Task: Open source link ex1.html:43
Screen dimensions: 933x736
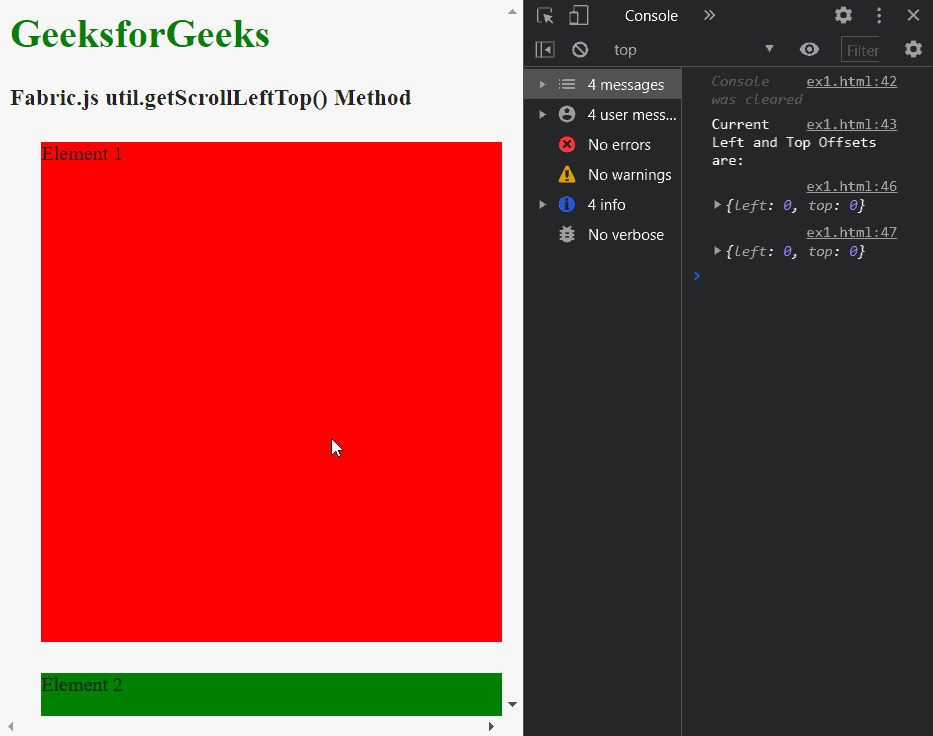Action: point(853,124)
